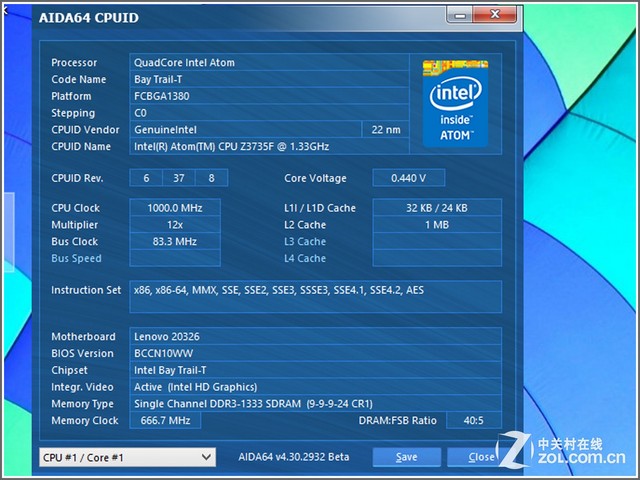Click the L2 Cache label
The width and height of the screenshot is (640, 480).
tap(305, 224)
